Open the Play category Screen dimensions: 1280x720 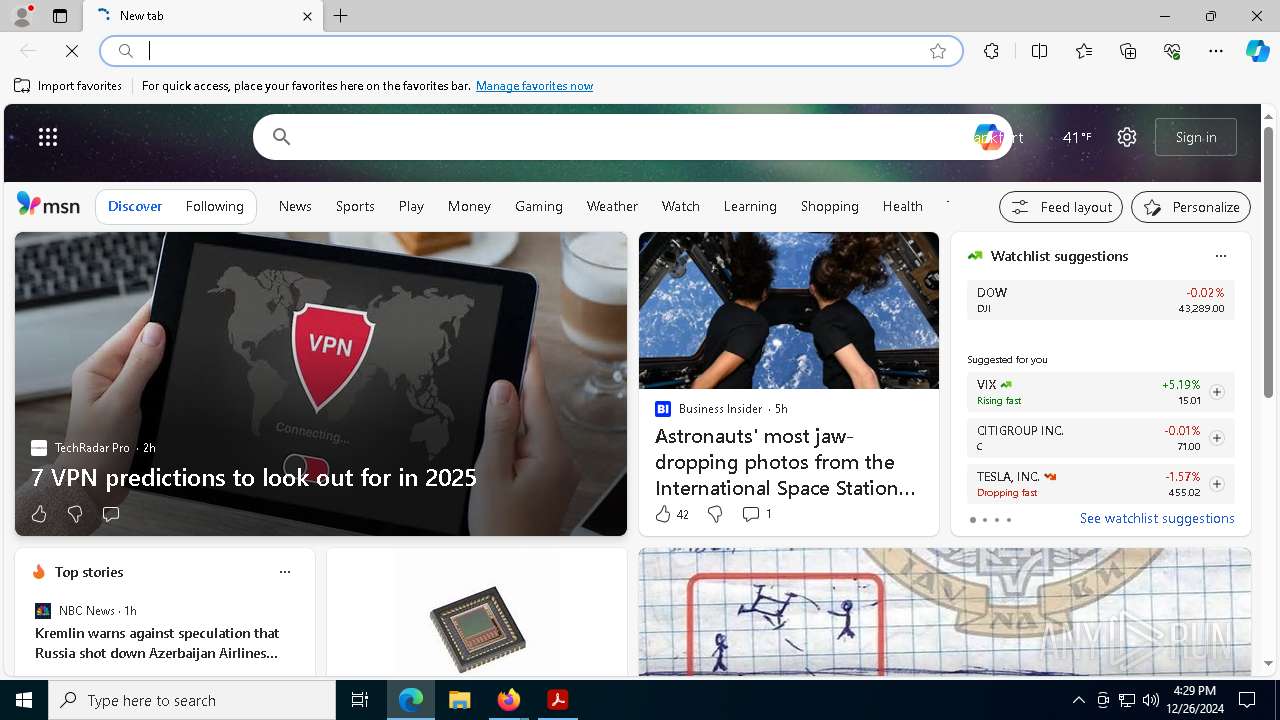pos(411,206)
